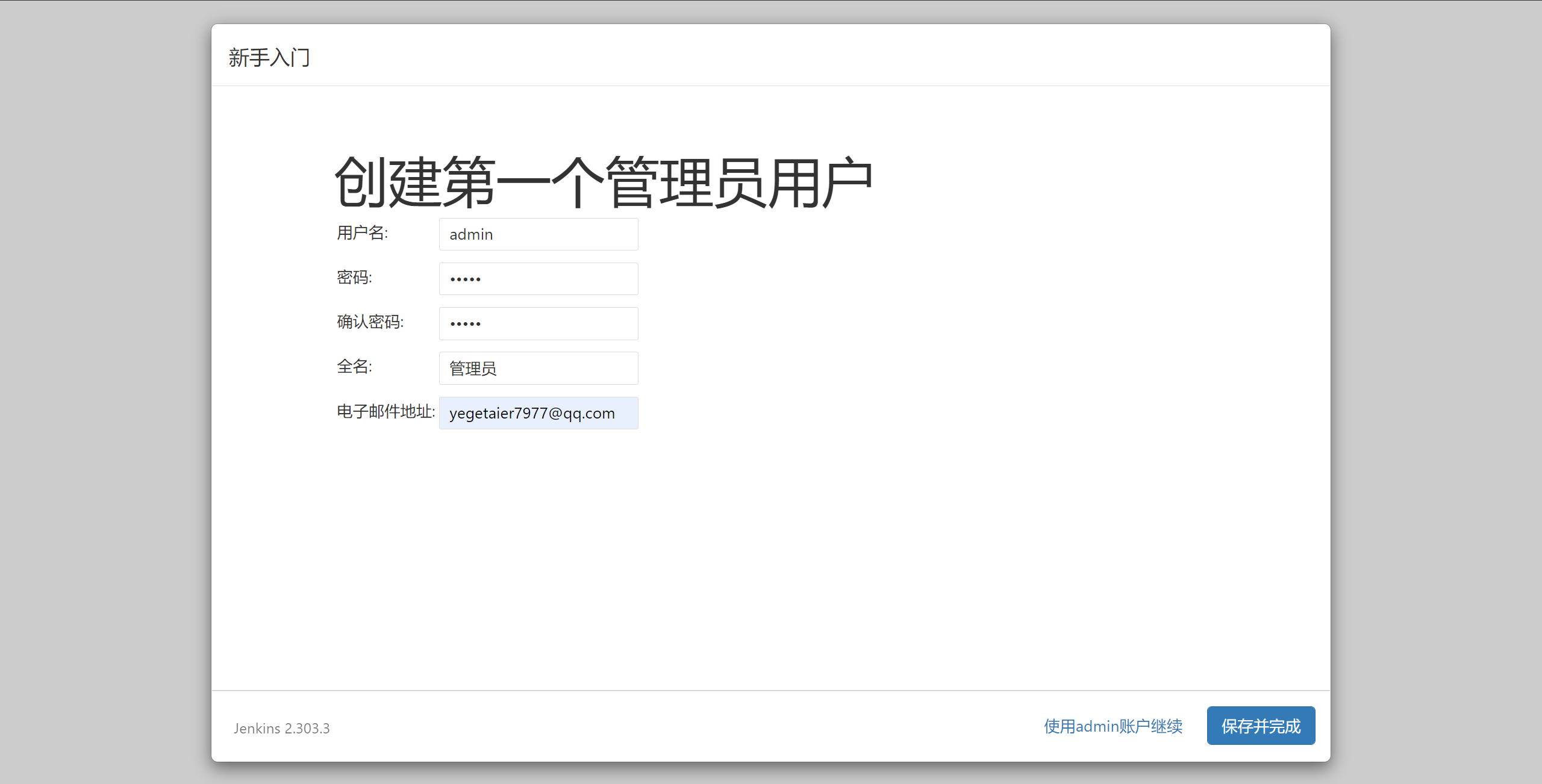Click the 用户名 label

click(x=362, y=233)
